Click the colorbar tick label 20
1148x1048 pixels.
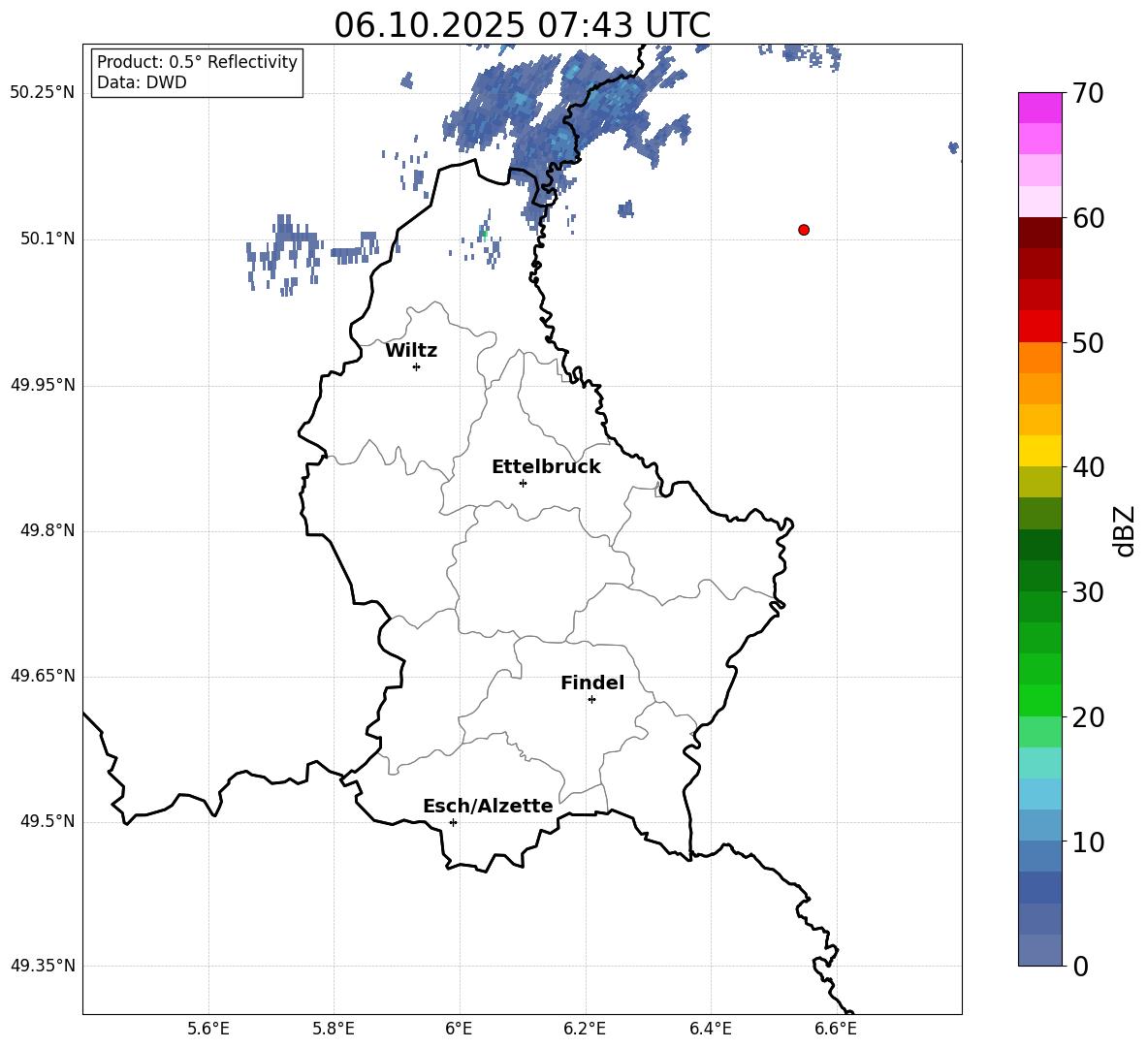[x=1088, y=717]
